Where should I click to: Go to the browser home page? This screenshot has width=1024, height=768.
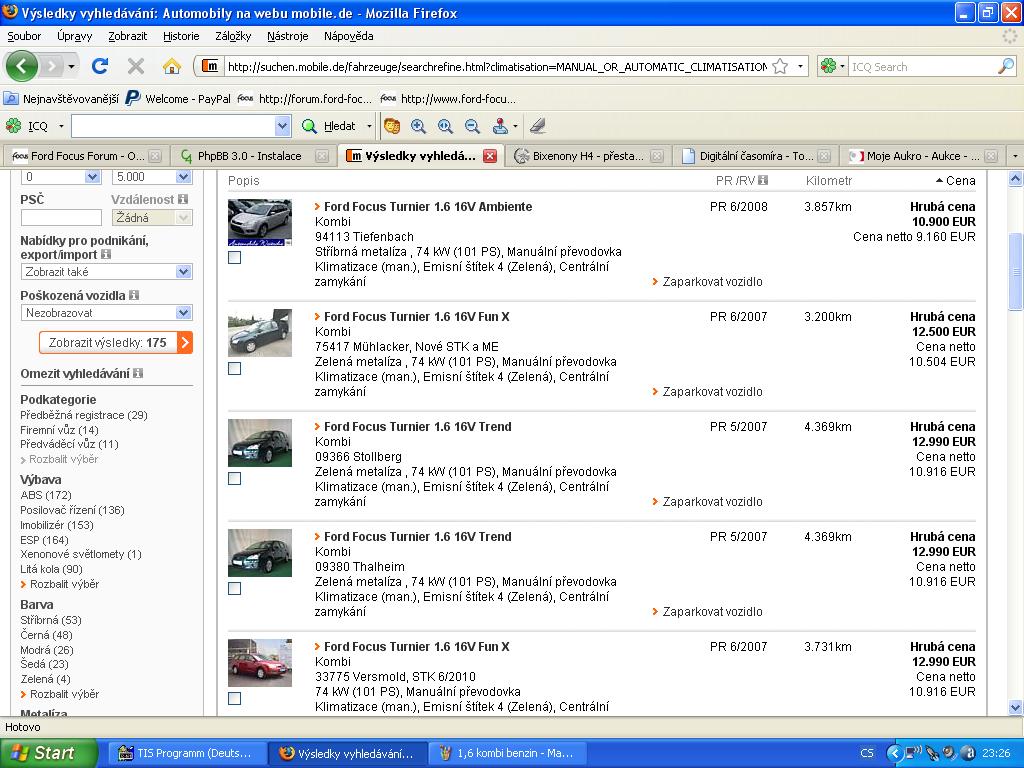click(x=172, y=66)
